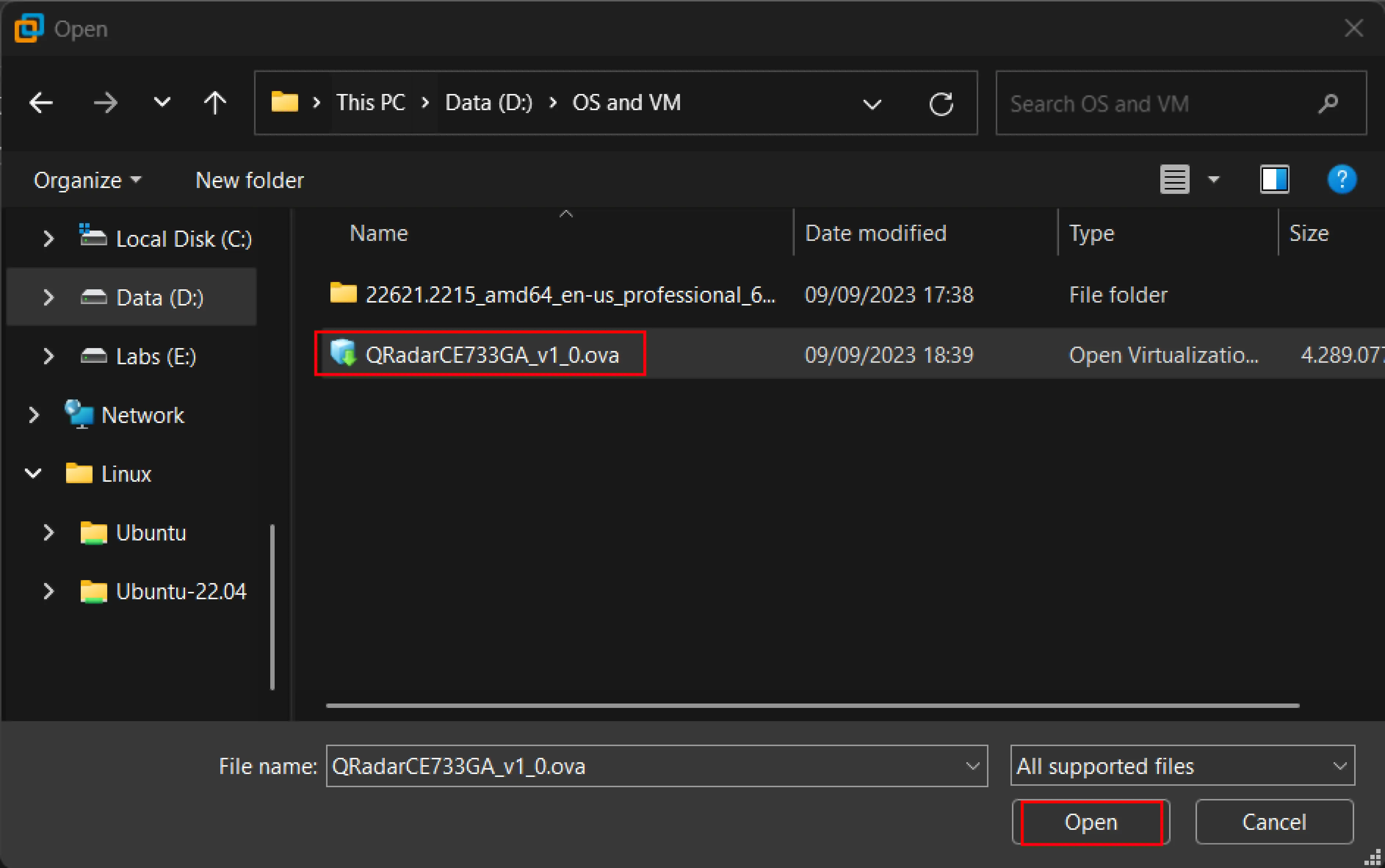
Task: Expand the Linux folder tree item
Action: click(x=38, y=473)
